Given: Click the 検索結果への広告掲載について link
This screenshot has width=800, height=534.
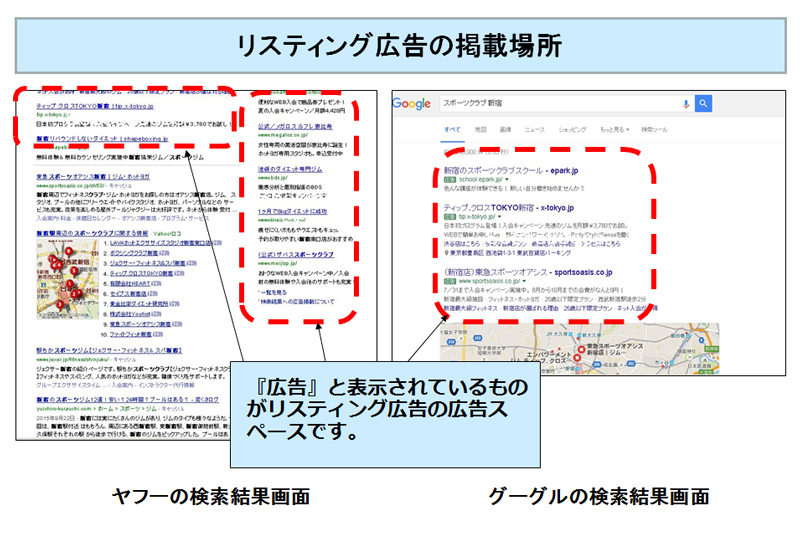Looking at the screenshot, I should pyautogui.click(x=297, y=302).
